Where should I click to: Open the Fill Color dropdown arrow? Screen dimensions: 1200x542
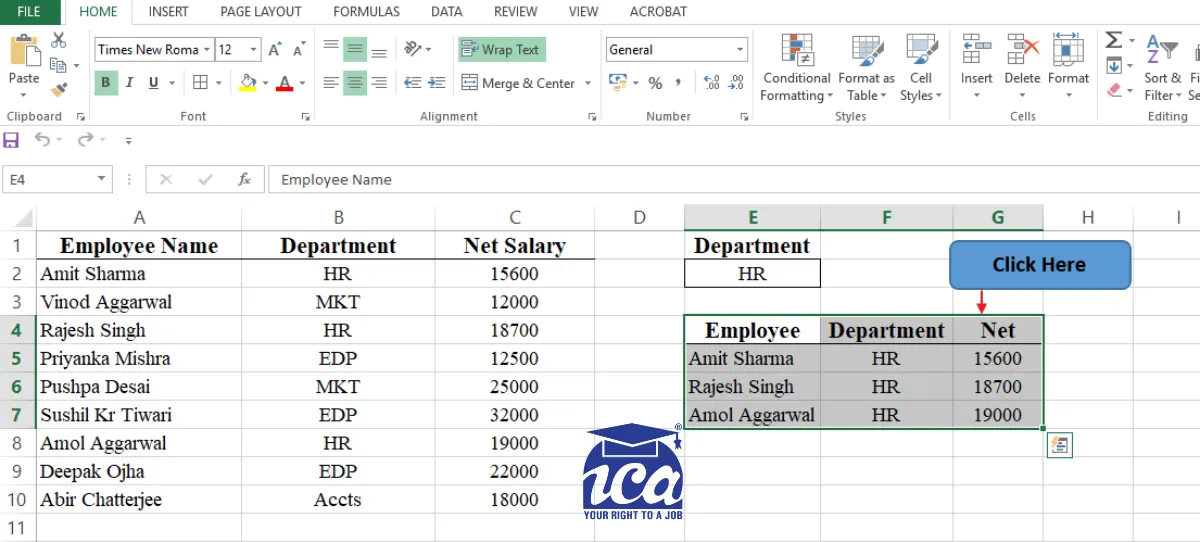pyautogui.click(x=266, y=84)
